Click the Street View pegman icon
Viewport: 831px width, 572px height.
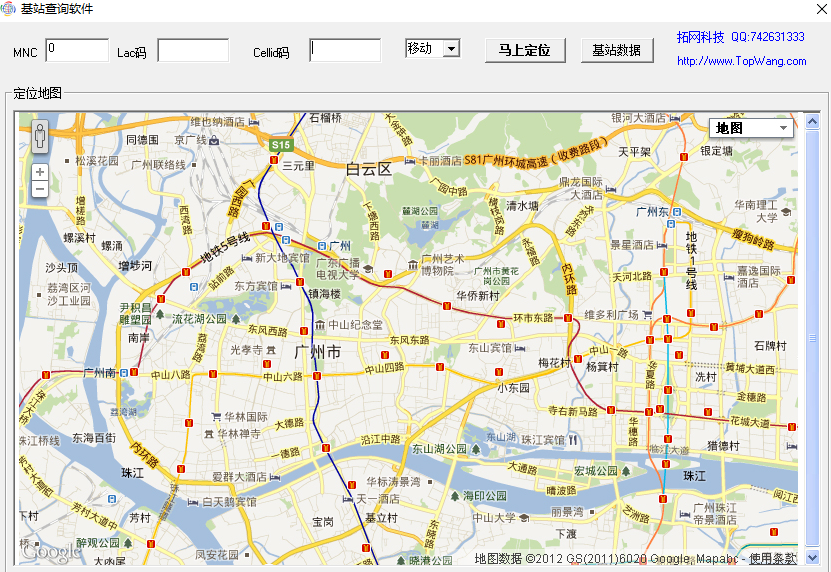[x=40, y=136]
